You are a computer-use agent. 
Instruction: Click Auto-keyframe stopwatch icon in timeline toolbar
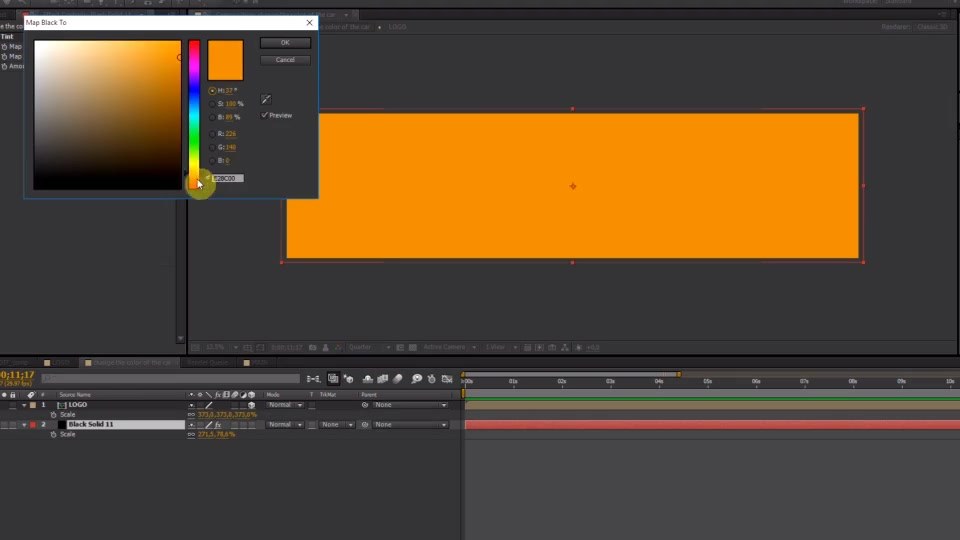pos(432,379)
